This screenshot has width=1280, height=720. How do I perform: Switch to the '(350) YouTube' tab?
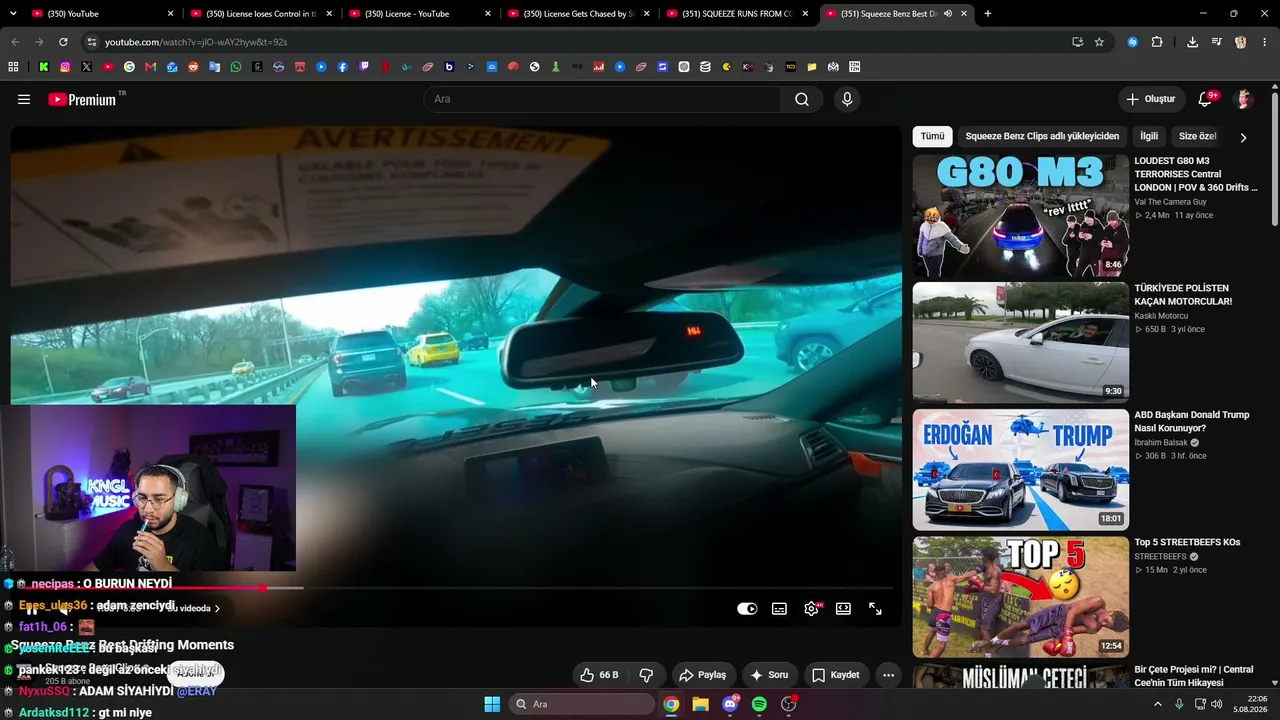100,14
